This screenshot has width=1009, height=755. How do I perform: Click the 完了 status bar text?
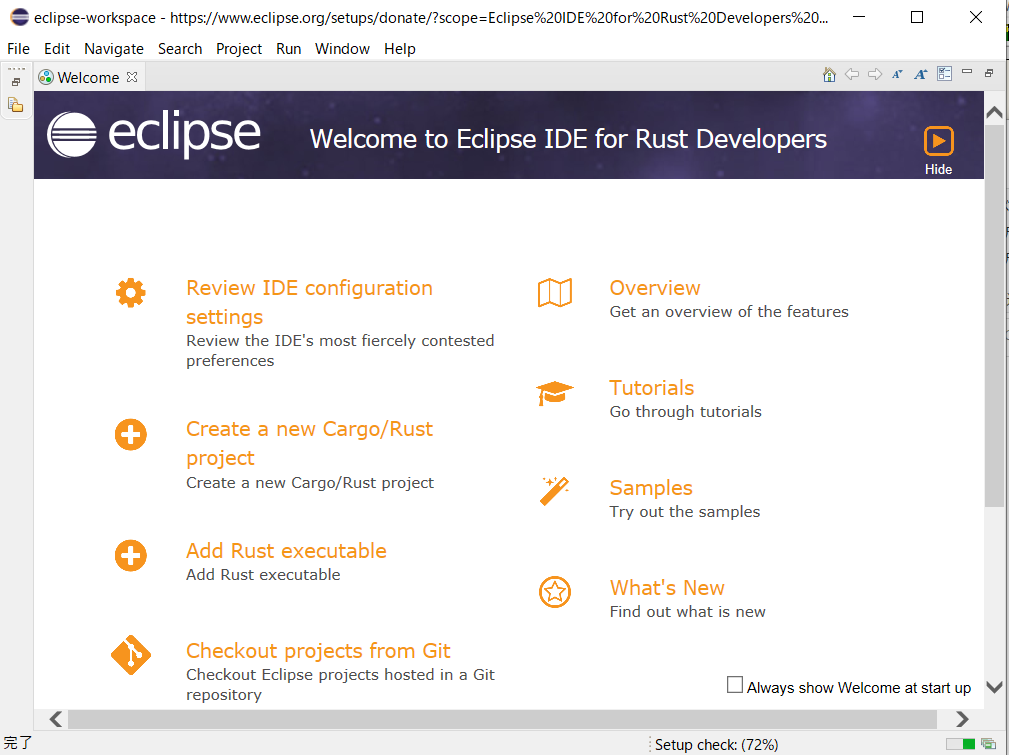point(17,742)
